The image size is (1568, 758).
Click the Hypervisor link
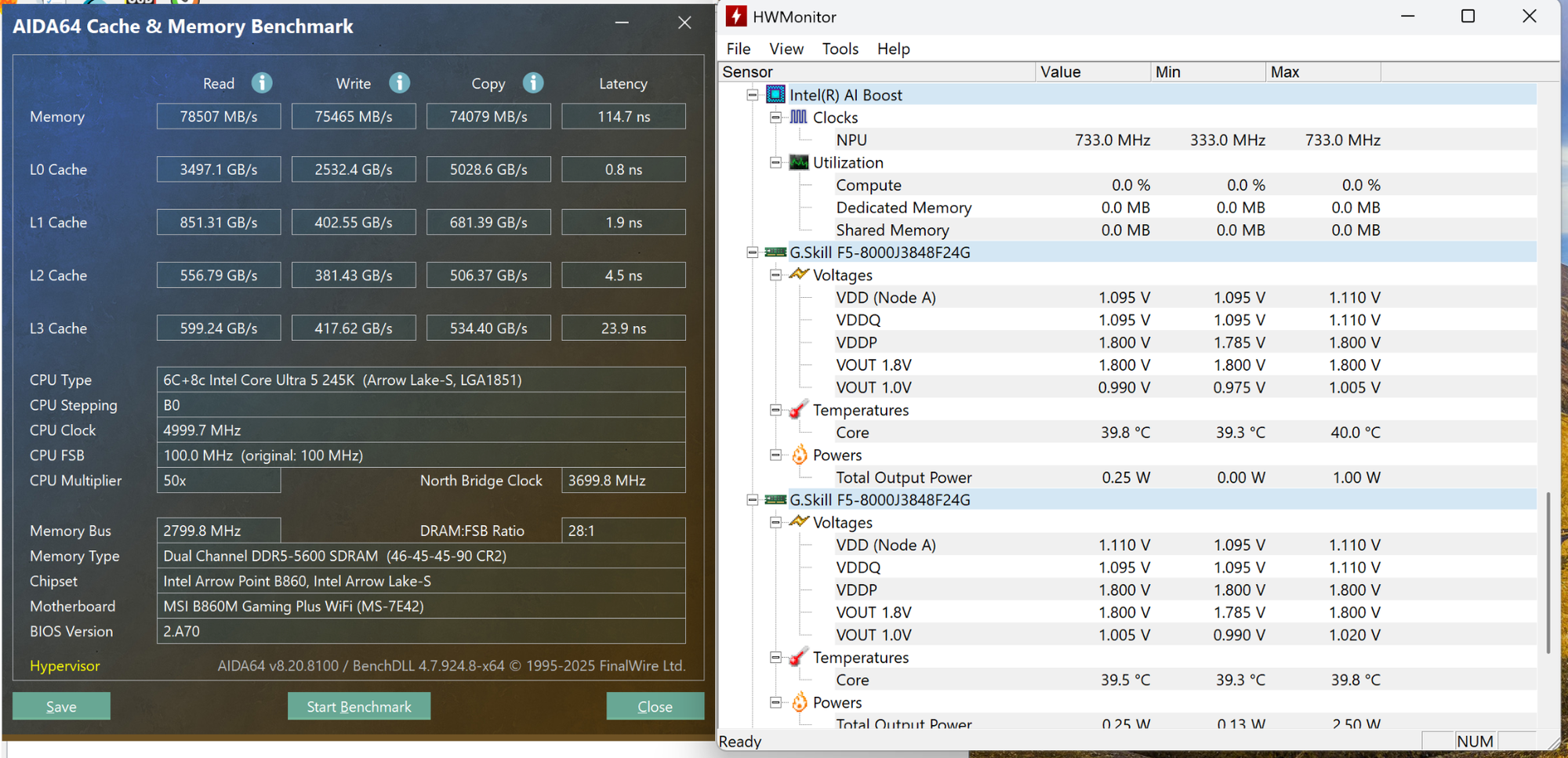[x=65, y=666]
